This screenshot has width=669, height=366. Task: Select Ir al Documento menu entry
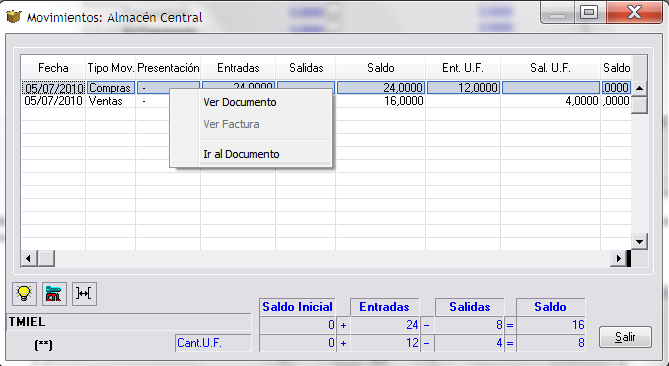(x=241, y=154)
